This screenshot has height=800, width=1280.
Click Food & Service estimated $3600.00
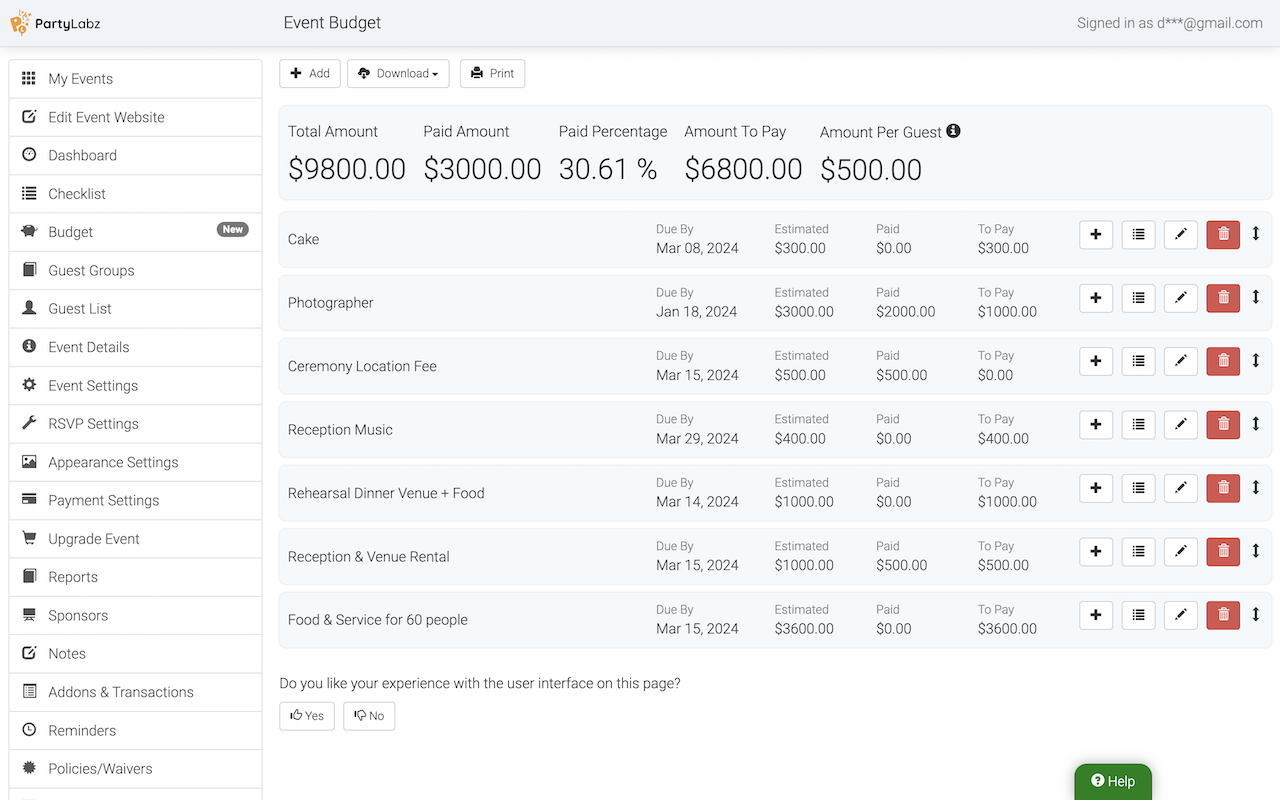(x=804, y=629)
